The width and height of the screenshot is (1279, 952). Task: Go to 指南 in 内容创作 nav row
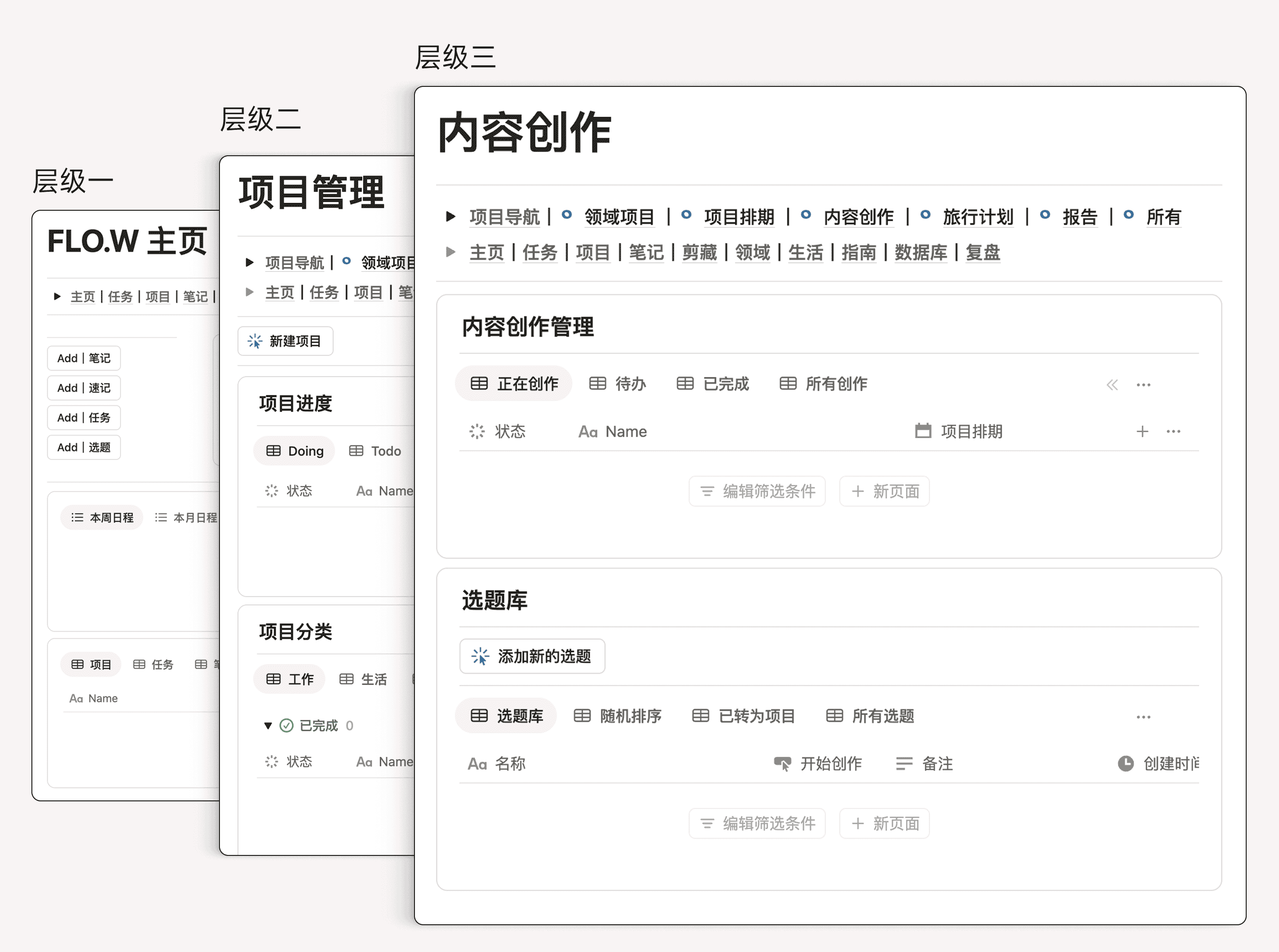tap(859, 252)
